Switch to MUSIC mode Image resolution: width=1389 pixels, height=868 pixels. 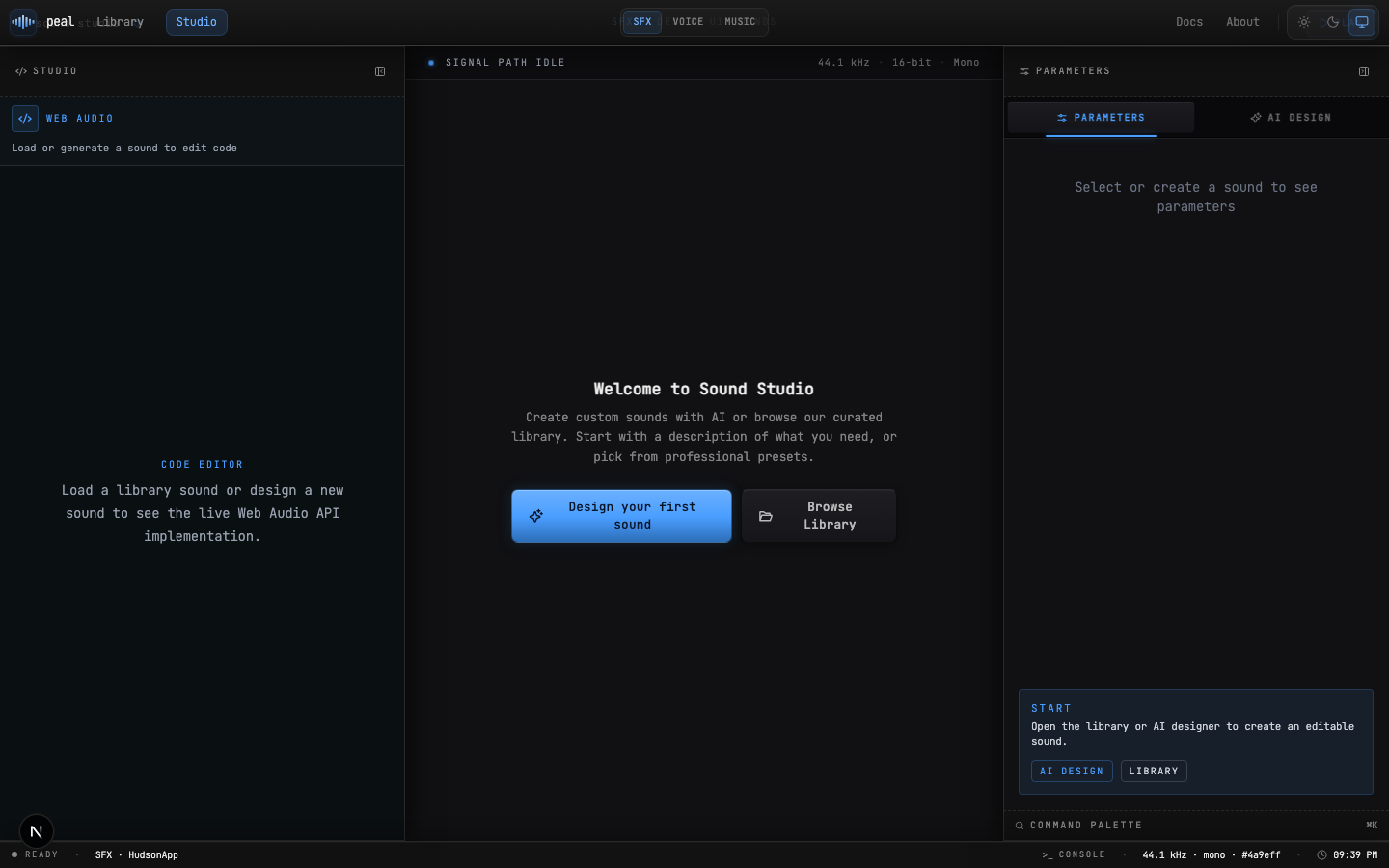740,22
